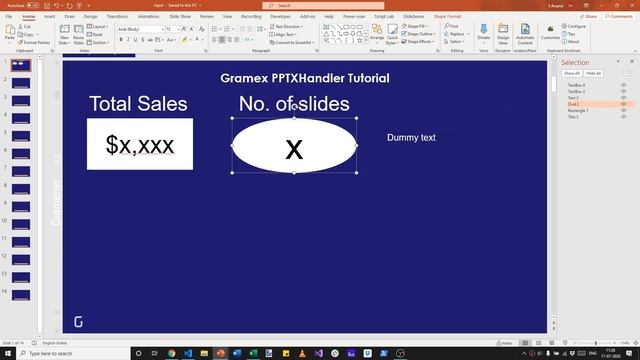
Task: Toggle visibility of Title 1
Action: [623, 117]
